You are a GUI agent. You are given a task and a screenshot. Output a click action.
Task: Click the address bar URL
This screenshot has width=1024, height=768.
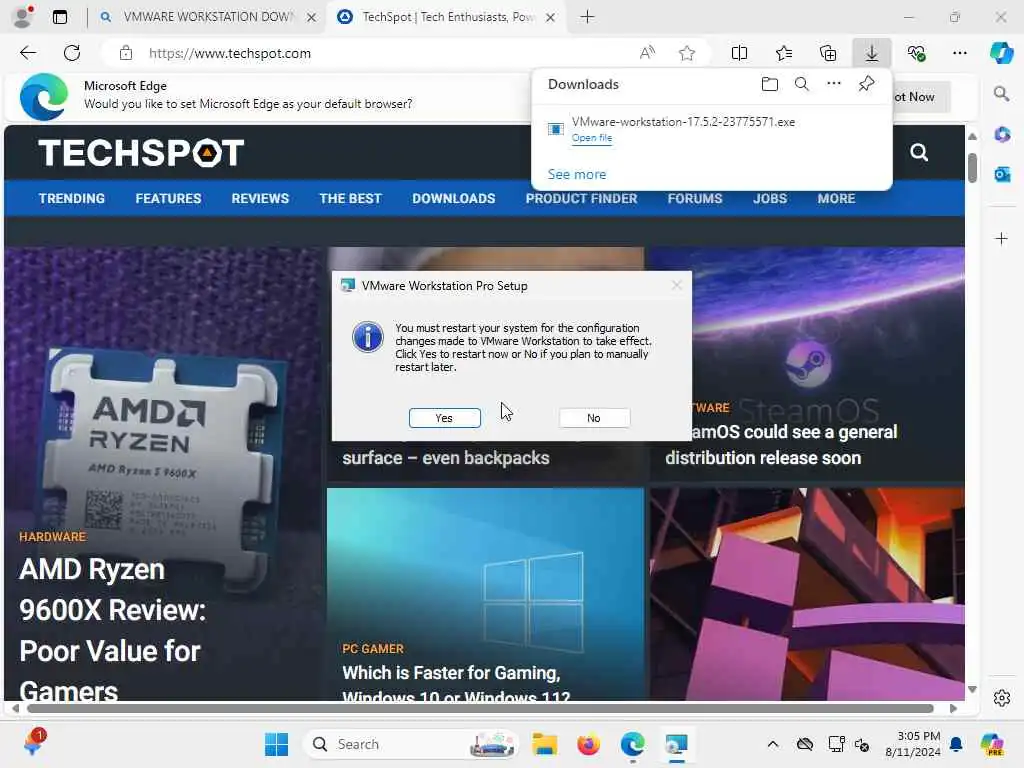(230, 54)
